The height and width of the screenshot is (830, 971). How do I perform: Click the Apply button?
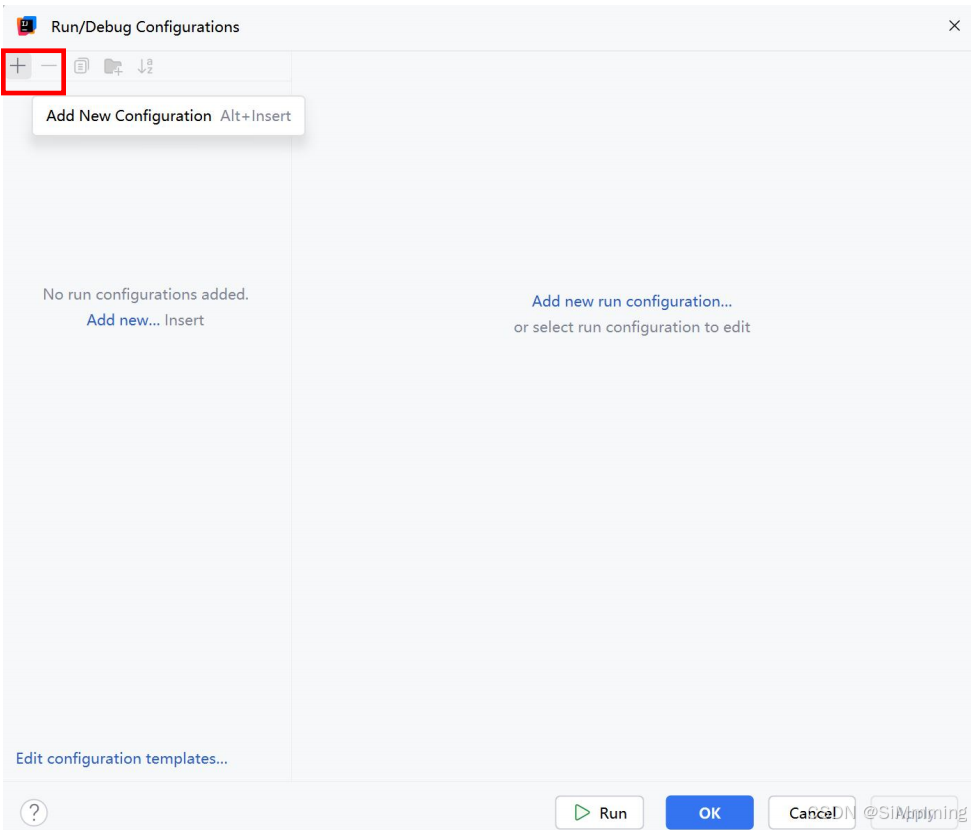tap(914, 813)
